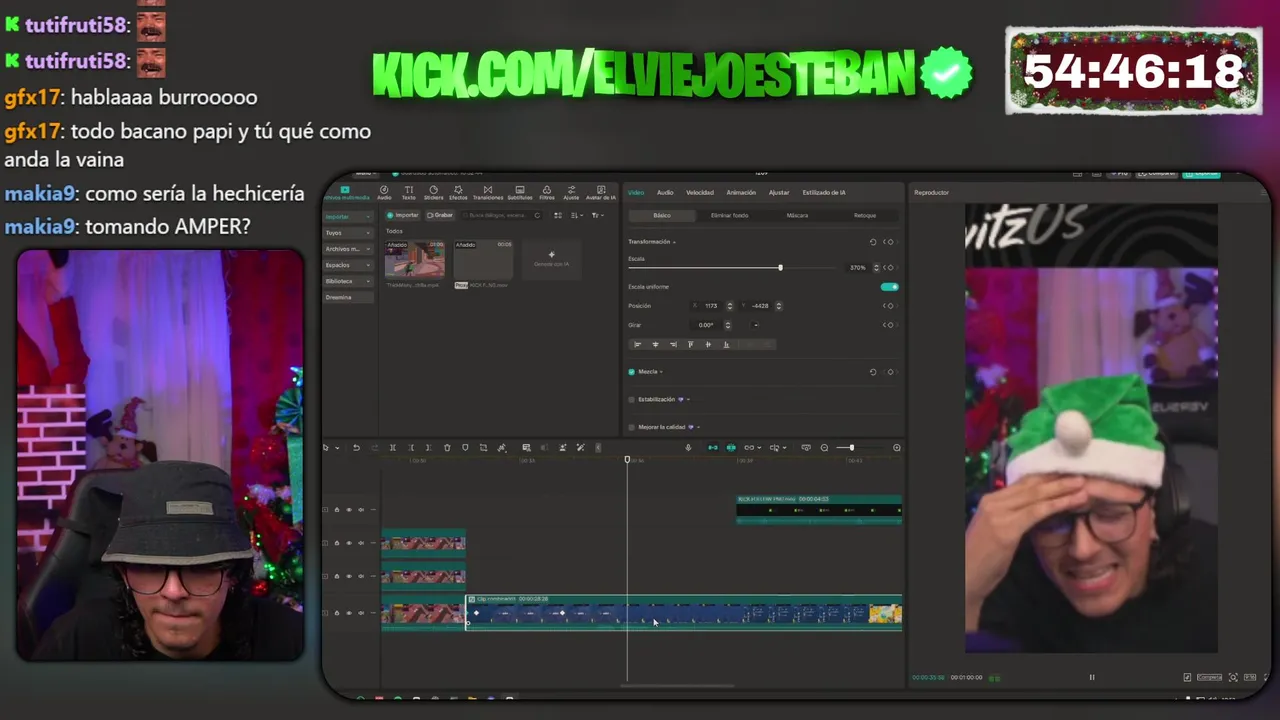
Task: Reset the Transformación settings
Action: point(873,242)
